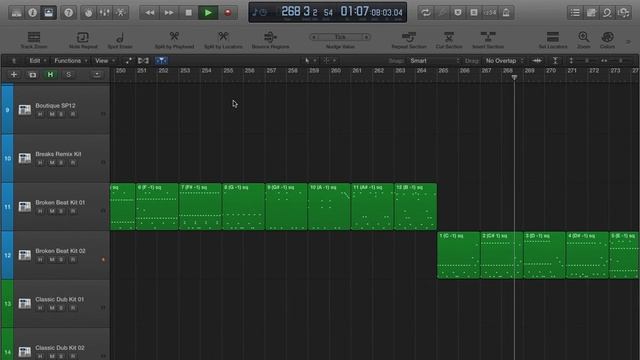The image size is (640, 360).
Task: Open the Edit menu
Action: 38,61
